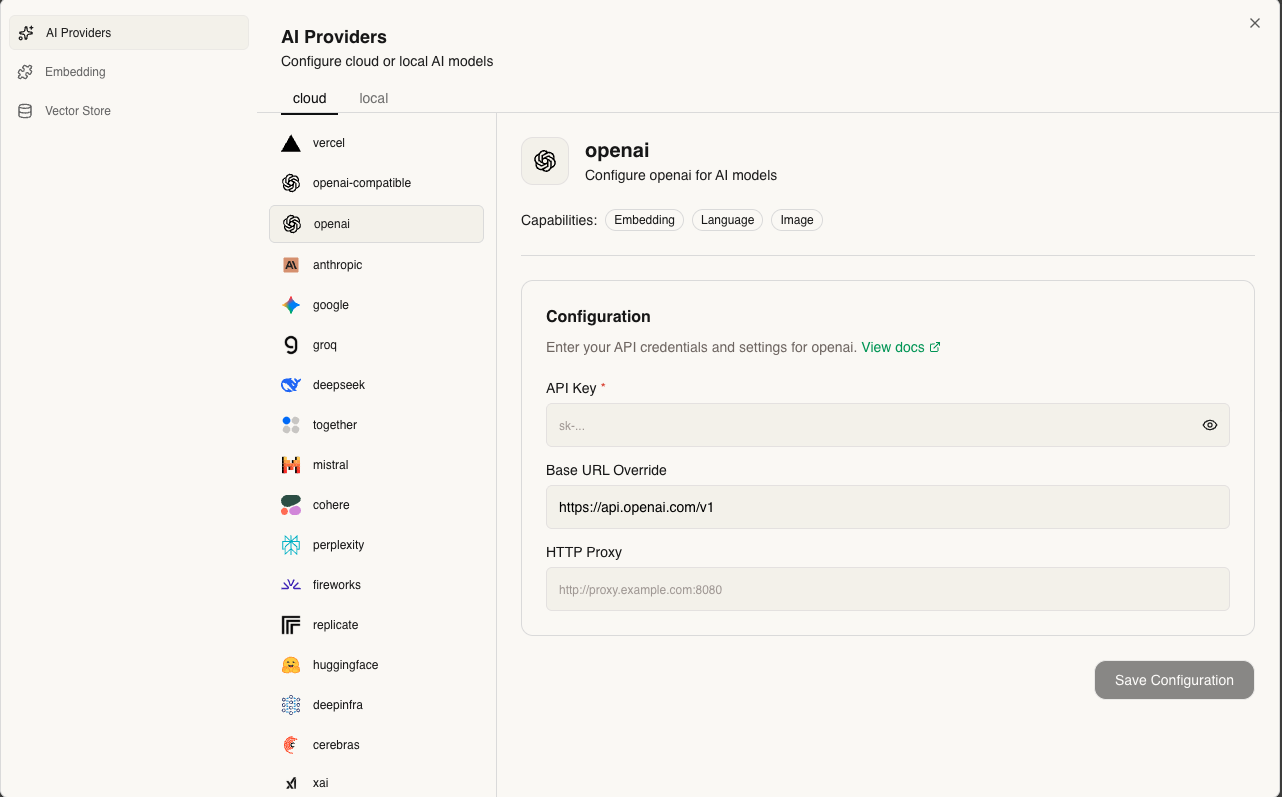This screenshot has width=1282, height=797.
Task: Click the Image capability badge
Action: pyautogui.click(x=797, y=220)
